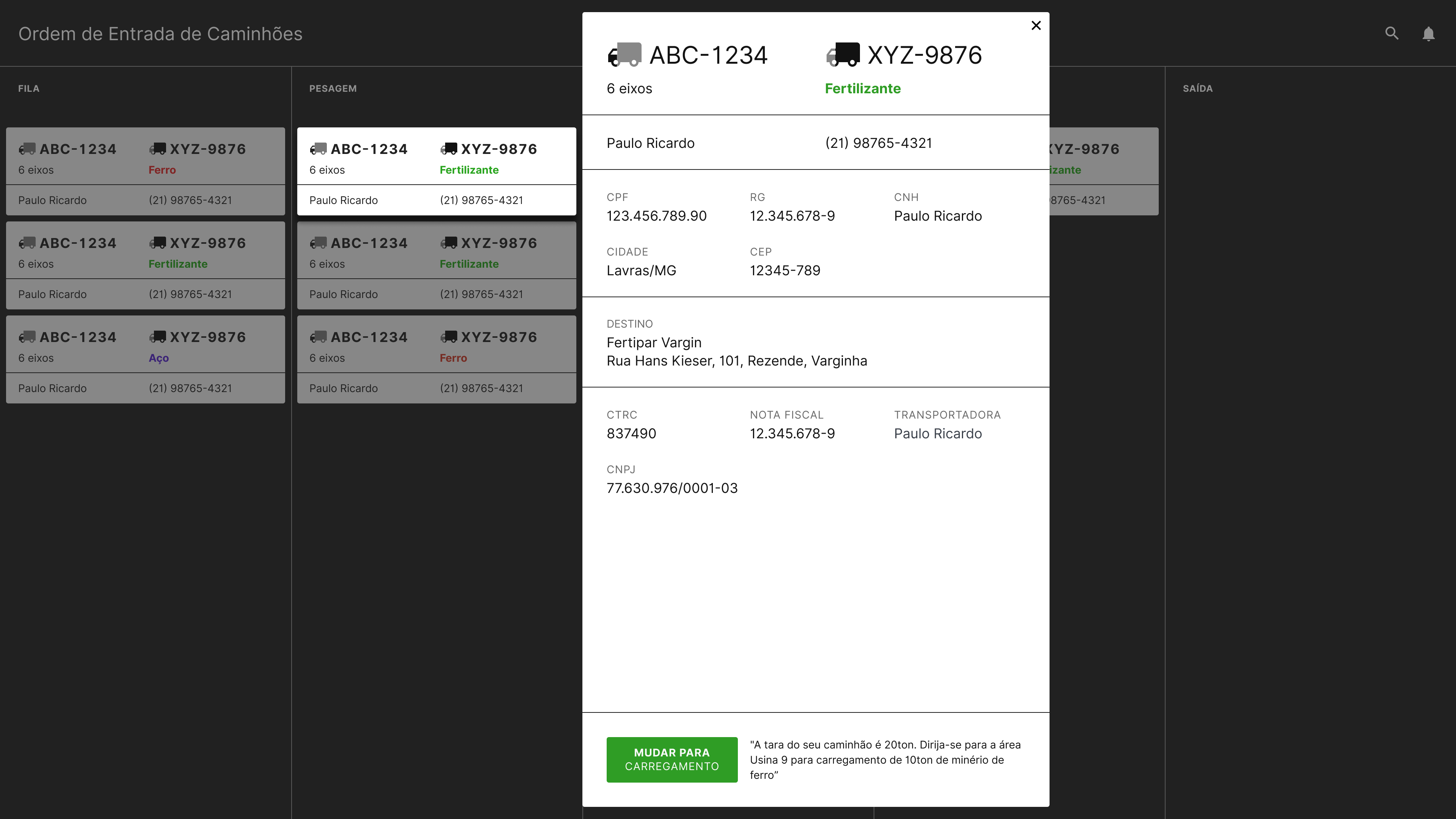Select the address Rua Hans Kieser line
Screen dimensions: 1456x819
click(737, 361)
